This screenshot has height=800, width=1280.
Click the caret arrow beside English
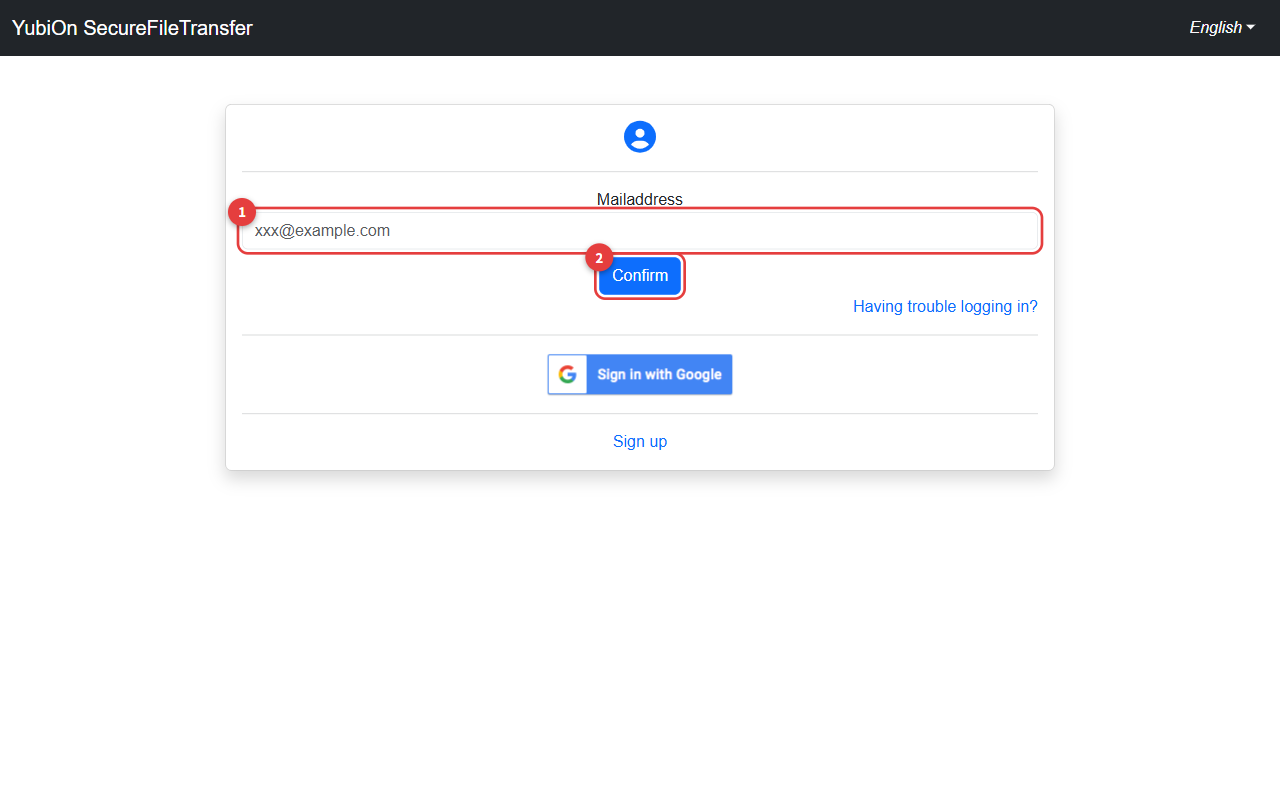click(x=1250, y=28)
